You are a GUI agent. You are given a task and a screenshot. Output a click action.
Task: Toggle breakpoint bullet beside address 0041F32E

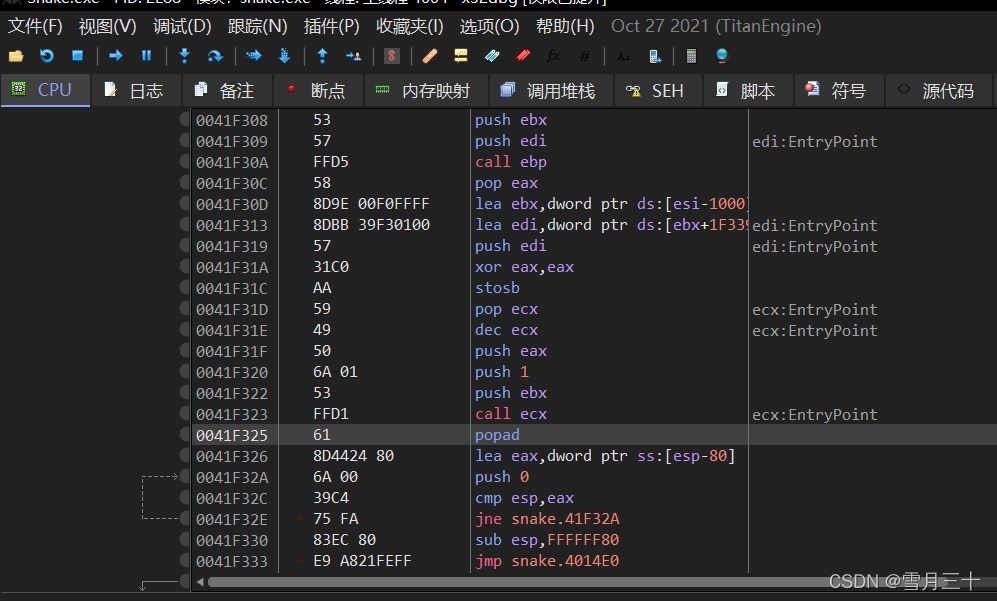pos(185,518)
